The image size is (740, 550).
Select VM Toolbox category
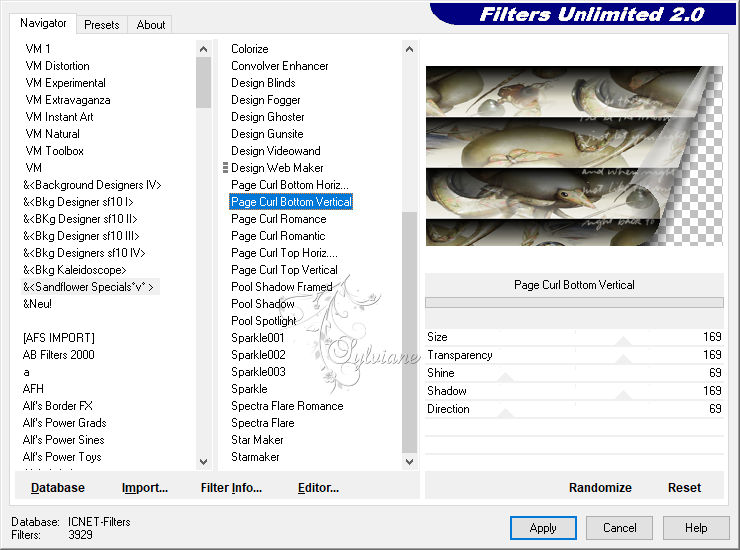coord(54,151)
